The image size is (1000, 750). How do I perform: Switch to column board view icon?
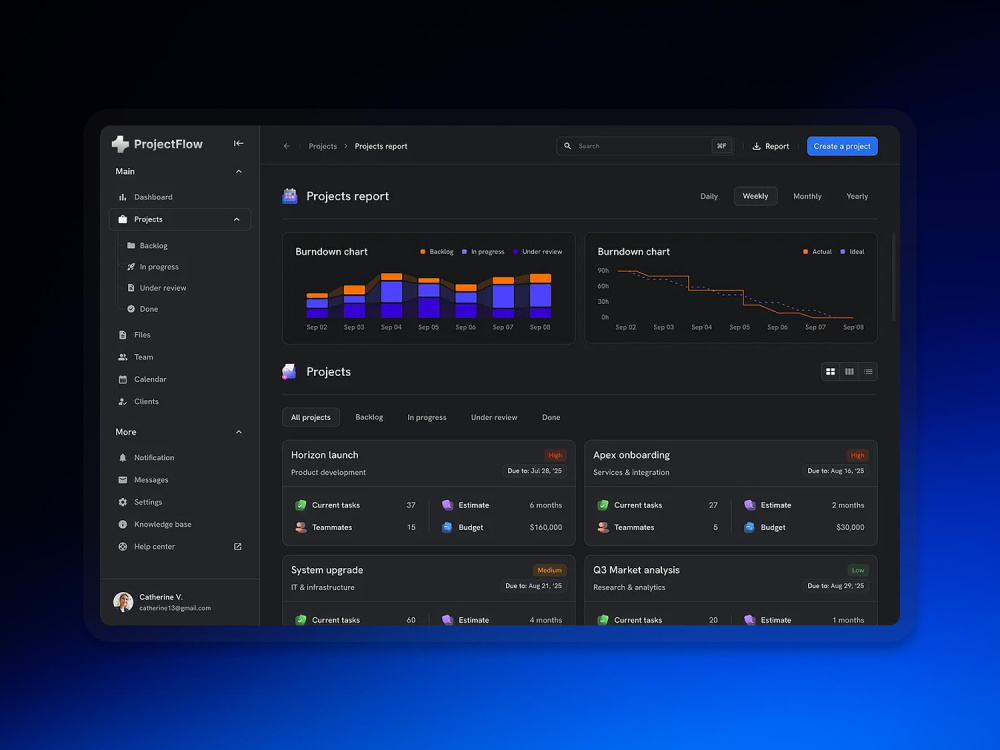[849, 372]
